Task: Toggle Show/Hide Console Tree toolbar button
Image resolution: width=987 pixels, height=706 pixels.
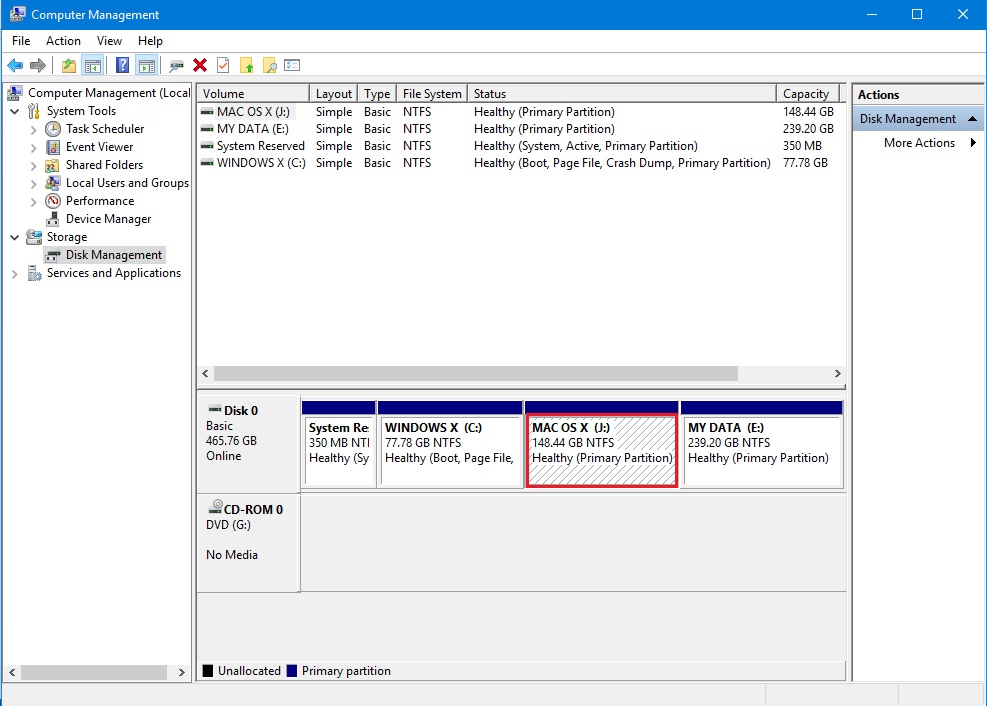Action: click(x=92, y=66)
